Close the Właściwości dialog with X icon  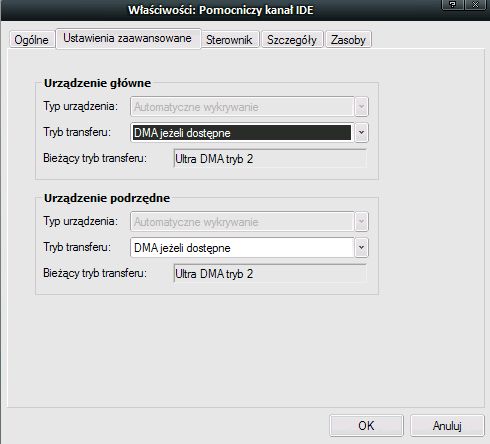475,4
